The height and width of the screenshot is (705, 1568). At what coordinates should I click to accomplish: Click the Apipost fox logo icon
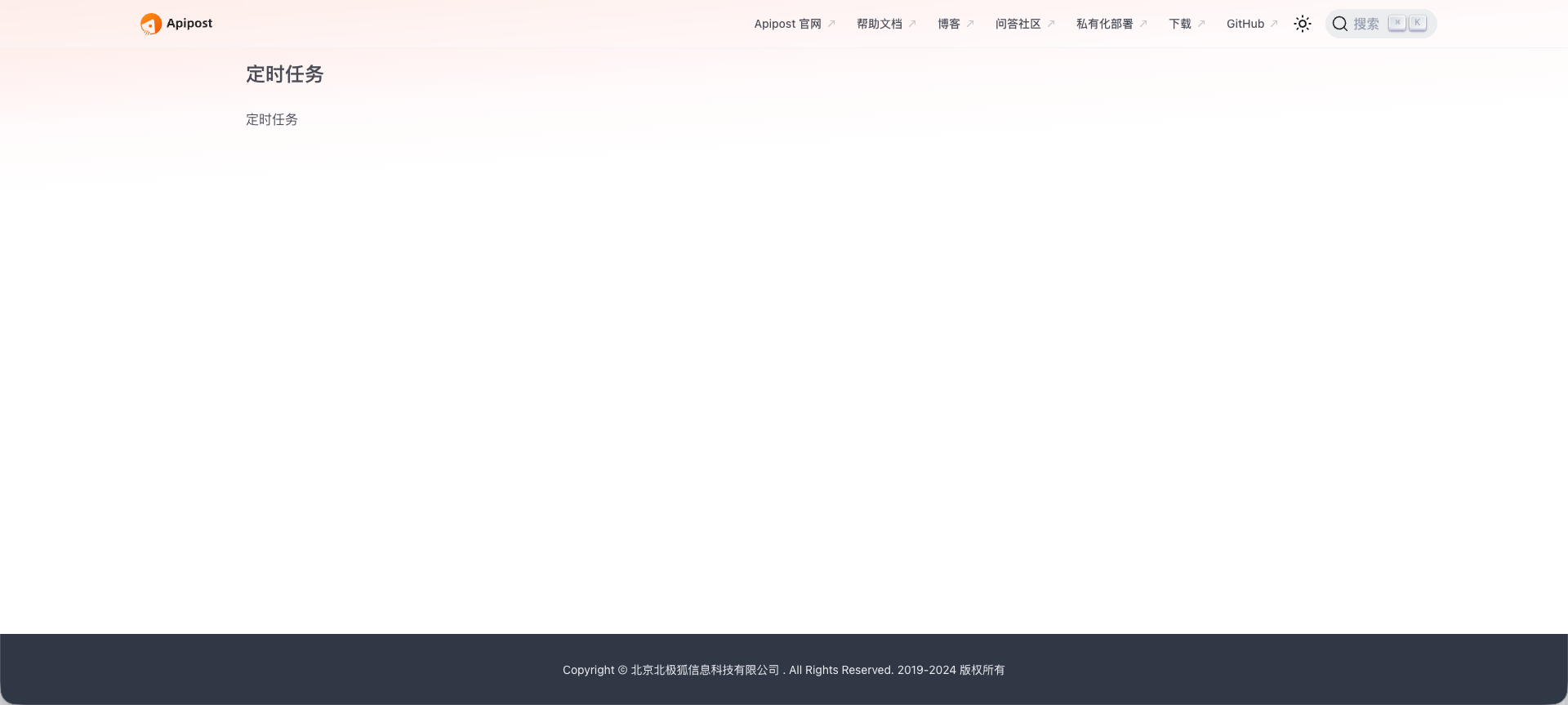151,24
